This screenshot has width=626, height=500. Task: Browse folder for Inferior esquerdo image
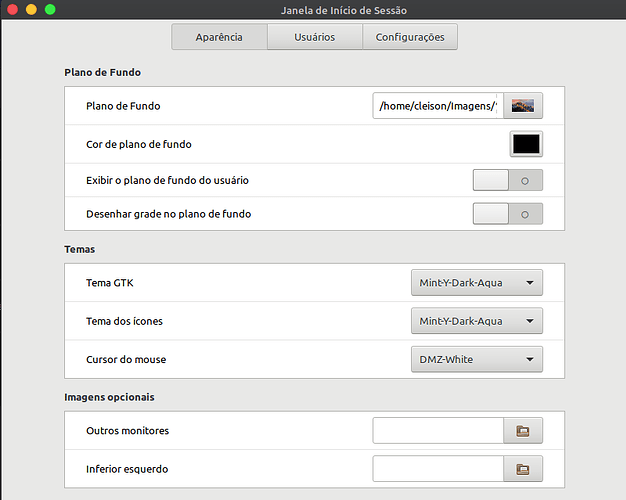coord(523,469)
